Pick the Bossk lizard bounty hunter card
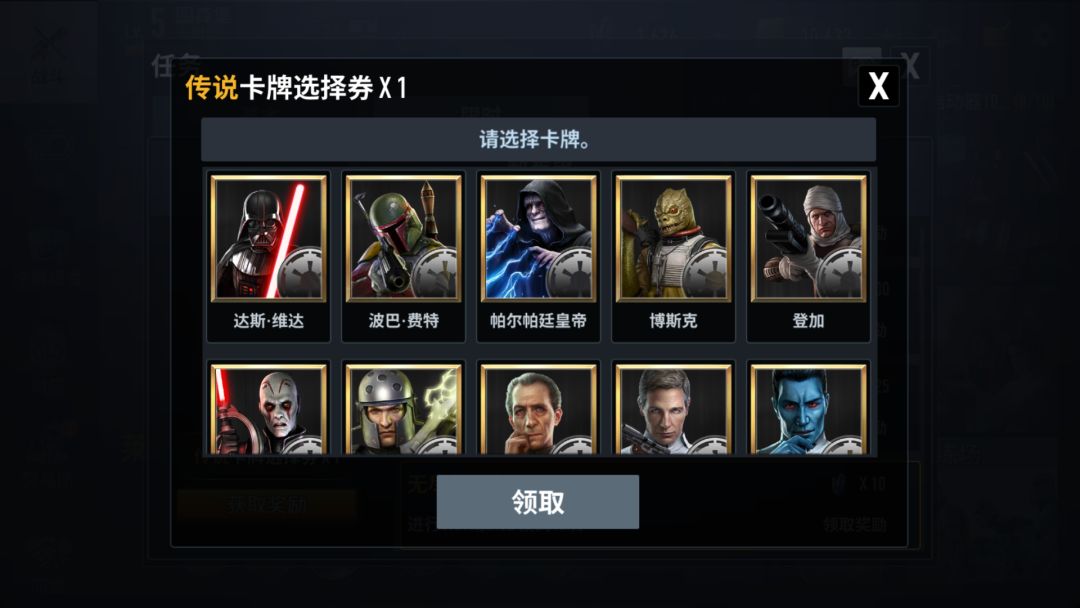1080x608 pixels. (x=674, y=238)
